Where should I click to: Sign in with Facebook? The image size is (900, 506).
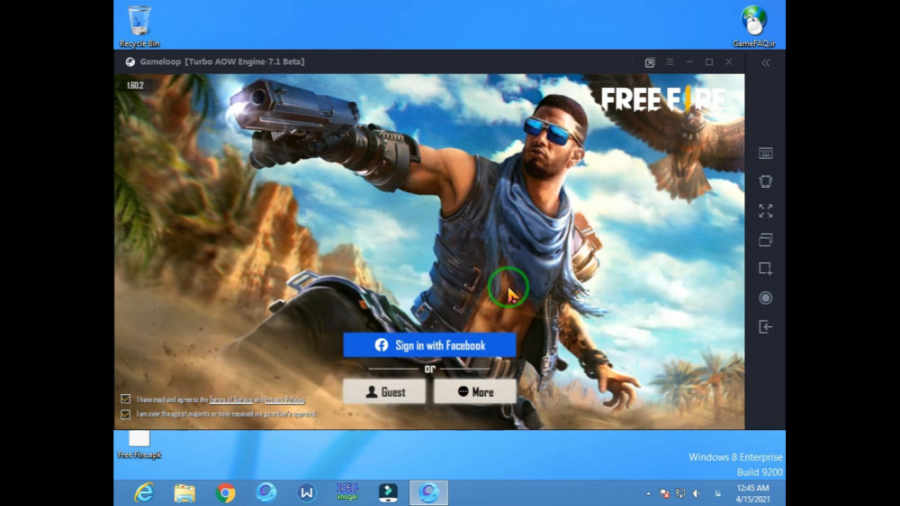pos(429,345)
